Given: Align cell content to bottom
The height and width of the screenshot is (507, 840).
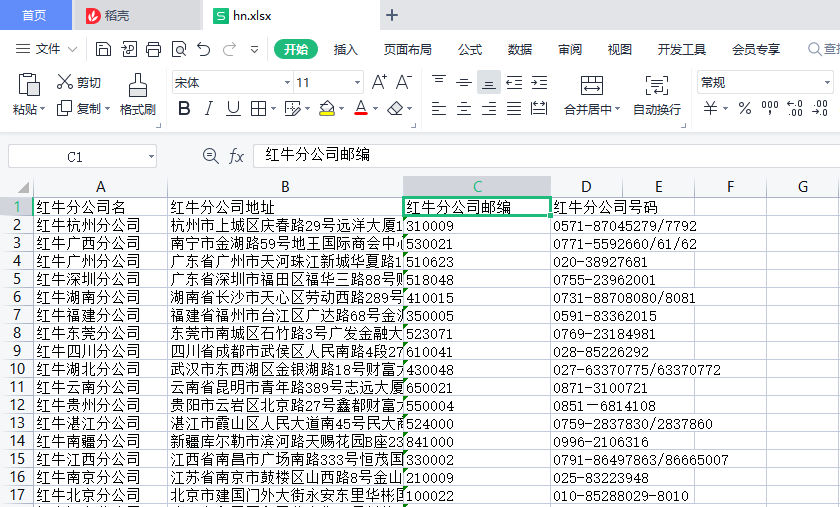Looking at the screenshot, I should click(489, 82).
